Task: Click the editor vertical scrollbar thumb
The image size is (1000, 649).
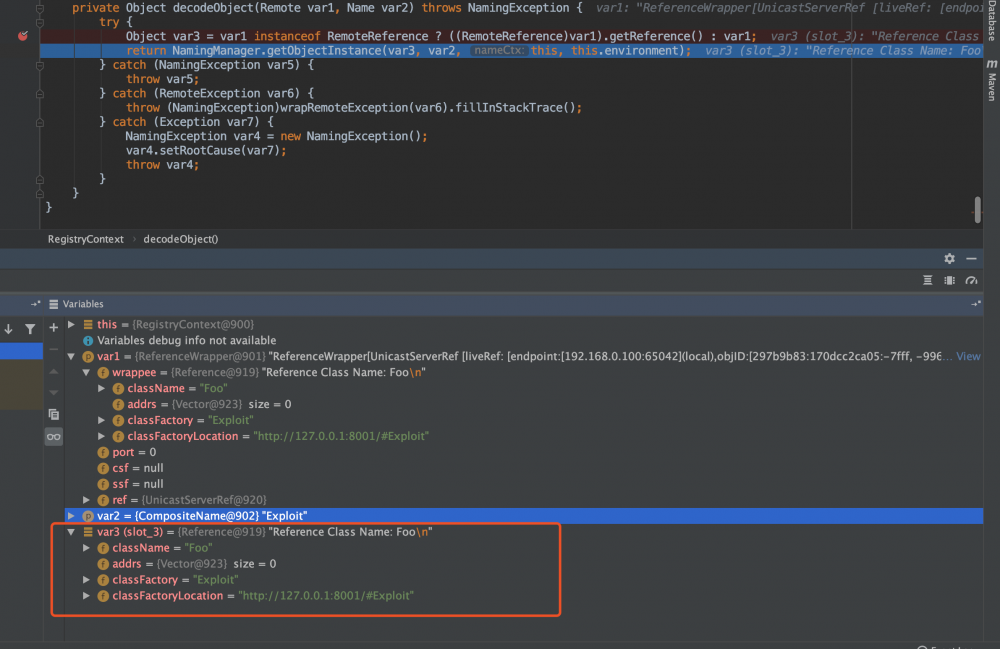Action: tap(977, 210)
